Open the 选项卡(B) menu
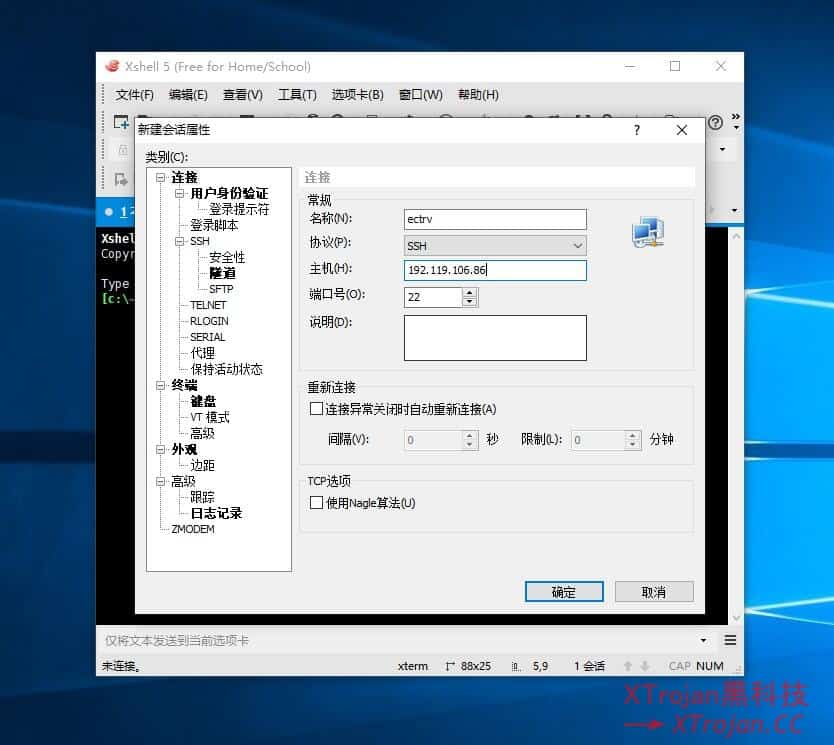The image size is (834, 745). click(x=357, y=95)
